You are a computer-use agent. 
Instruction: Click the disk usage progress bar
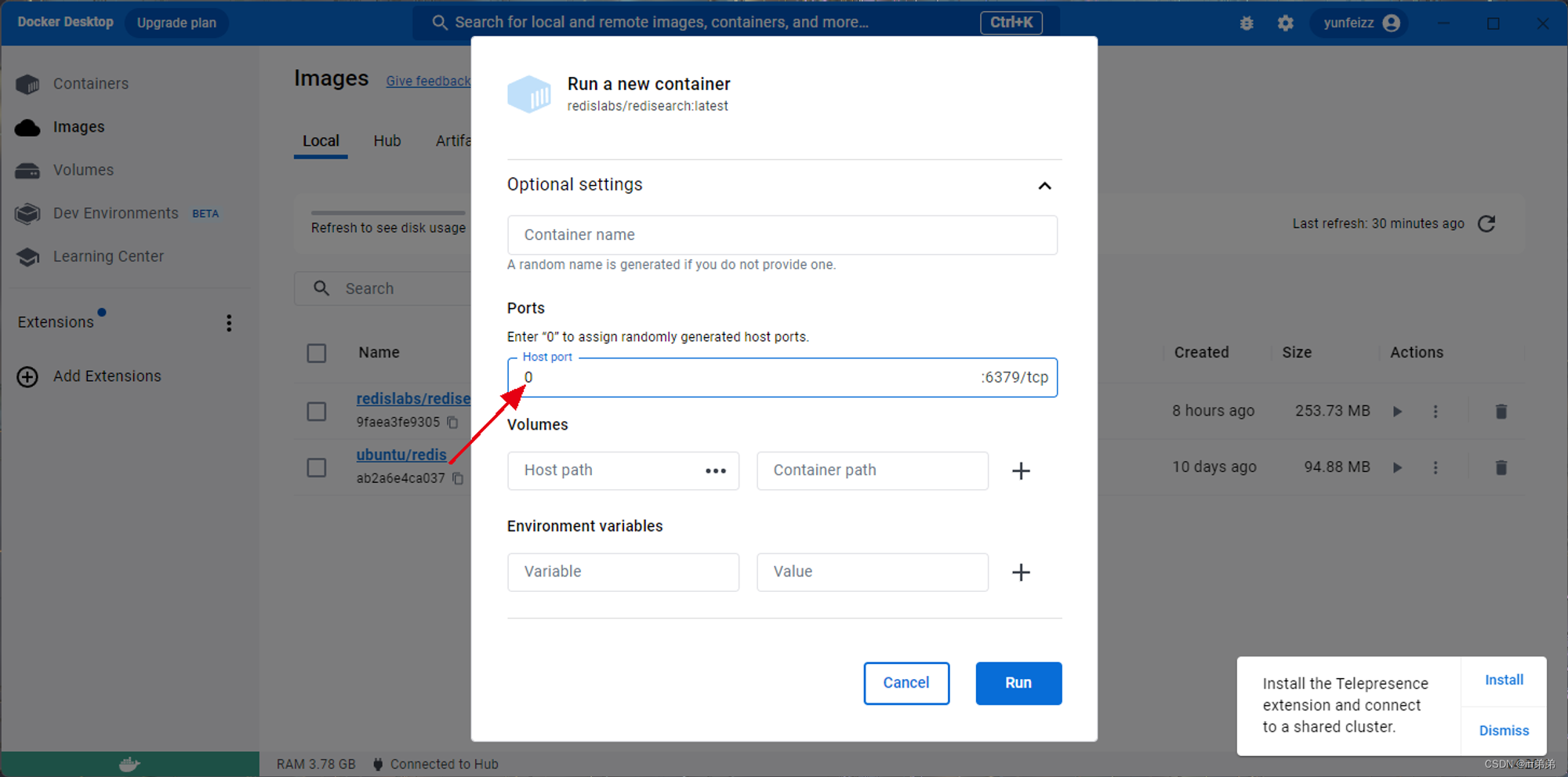(x=388, y=212)
